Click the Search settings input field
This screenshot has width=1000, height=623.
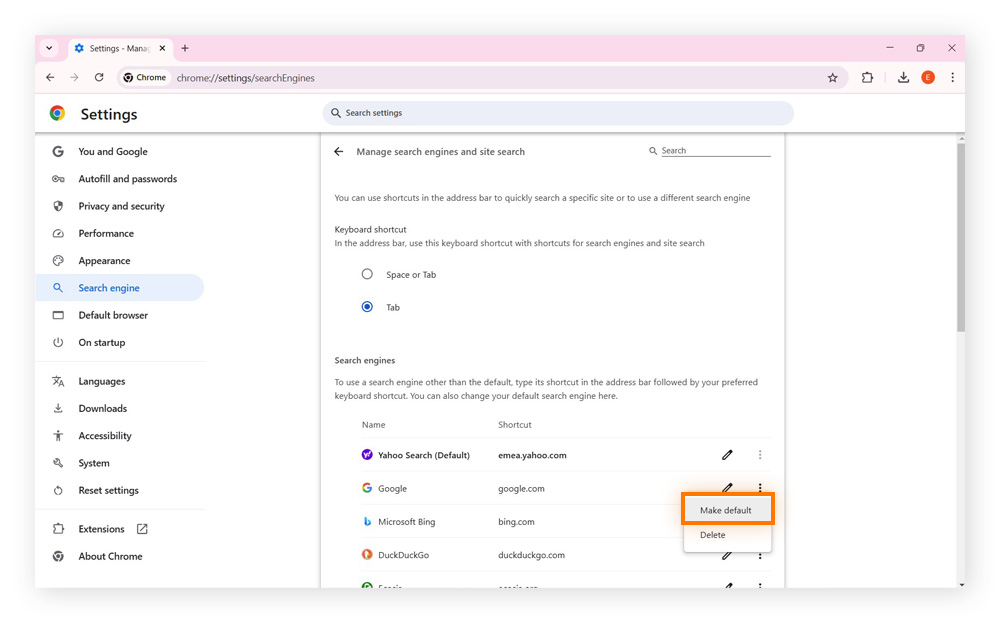pyautogui.click(x=558, y=113)
